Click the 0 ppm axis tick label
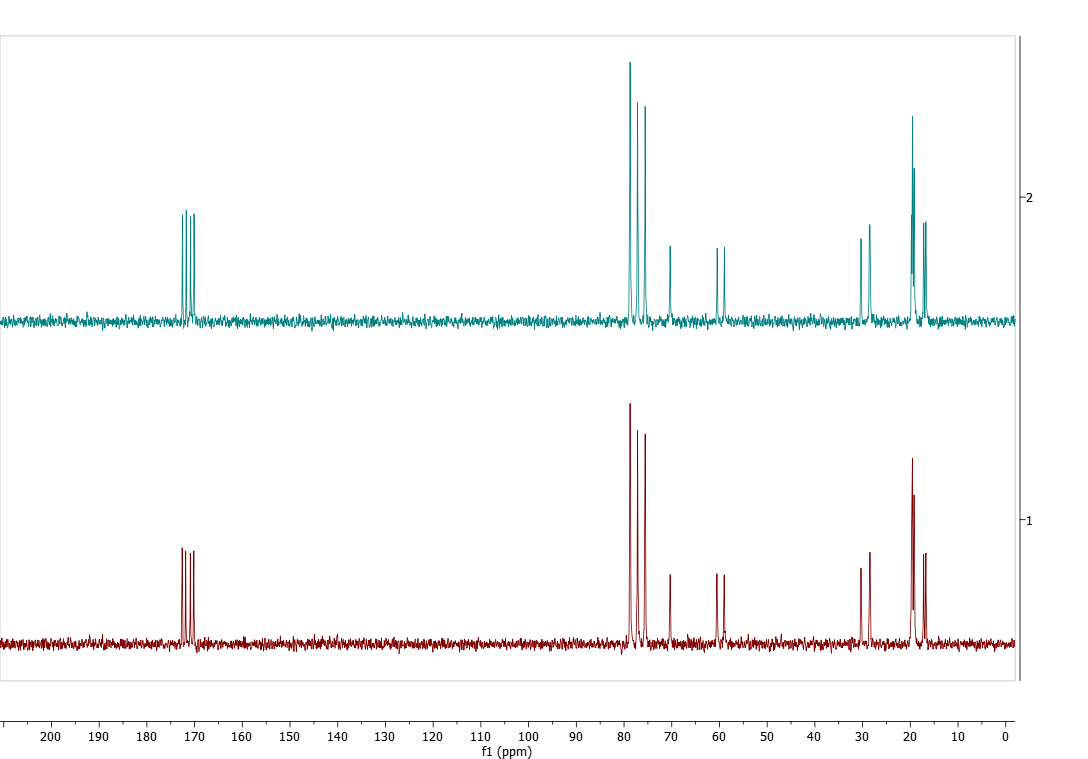This screenshot has width=1088, height=759. (1005, 737)
